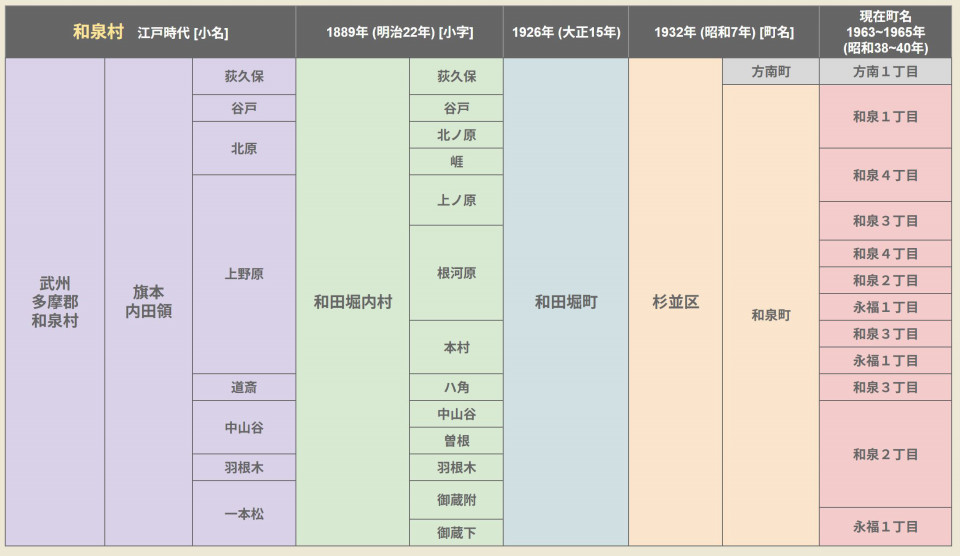
Task: Select the 御蔵附 cell
Action: pyautogui.click(x=456, y=499)
